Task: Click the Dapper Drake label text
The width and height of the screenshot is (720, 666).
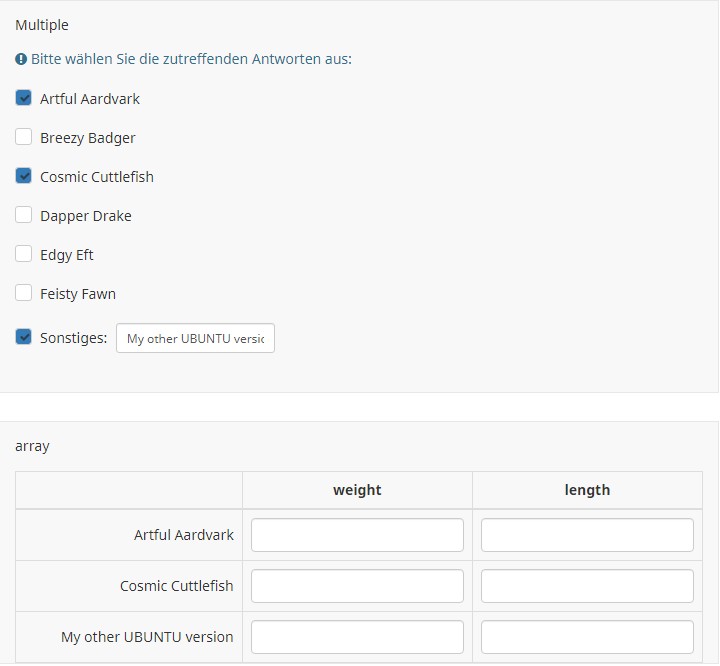Action: coord(86,216)
